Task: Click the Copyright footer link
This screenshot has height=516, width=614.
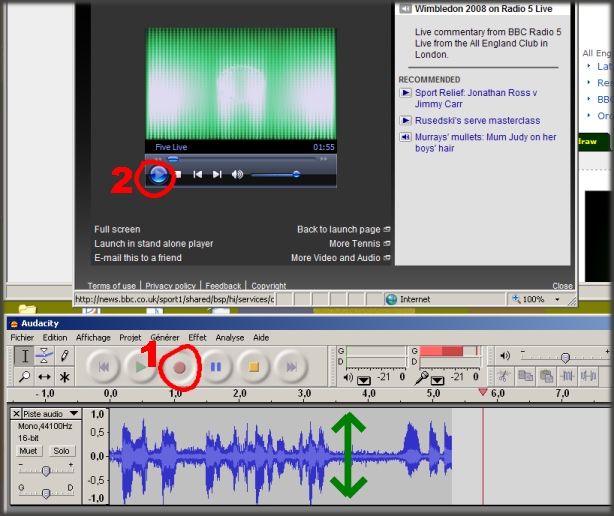Action: click(x=269, y=286)
